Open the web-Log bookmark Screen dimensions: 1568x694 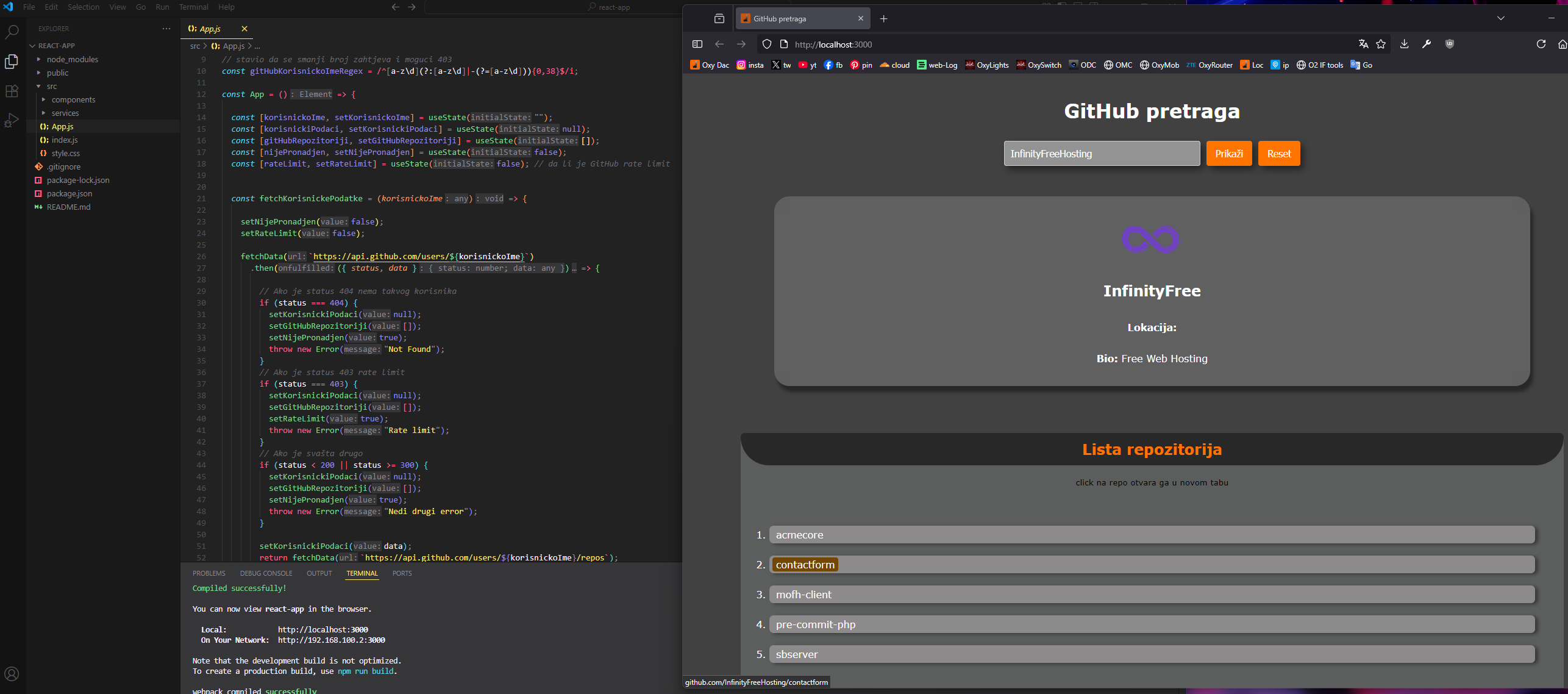click(937, 65)
